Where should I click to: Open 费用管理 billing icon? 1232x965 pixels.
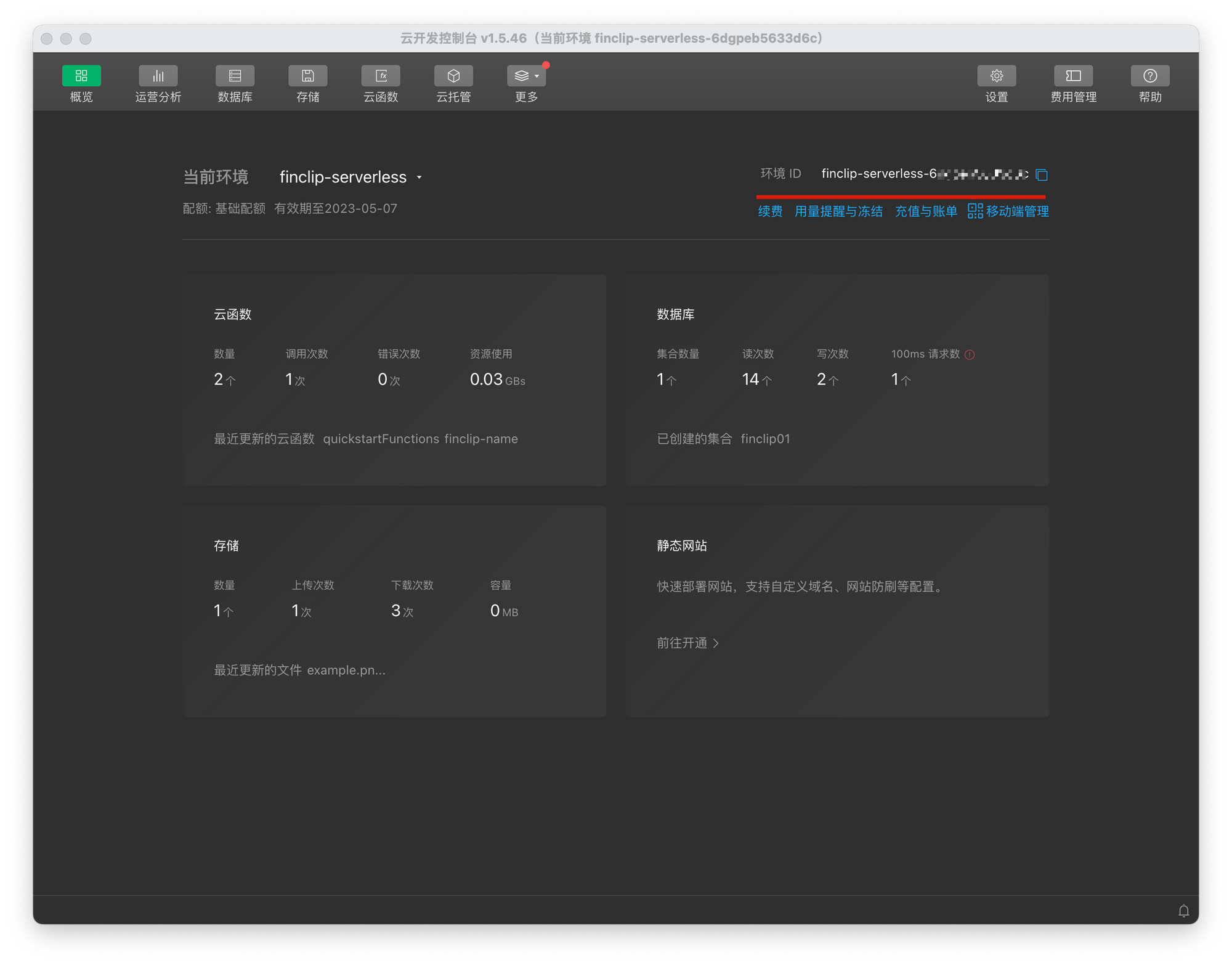point(1073,76)
